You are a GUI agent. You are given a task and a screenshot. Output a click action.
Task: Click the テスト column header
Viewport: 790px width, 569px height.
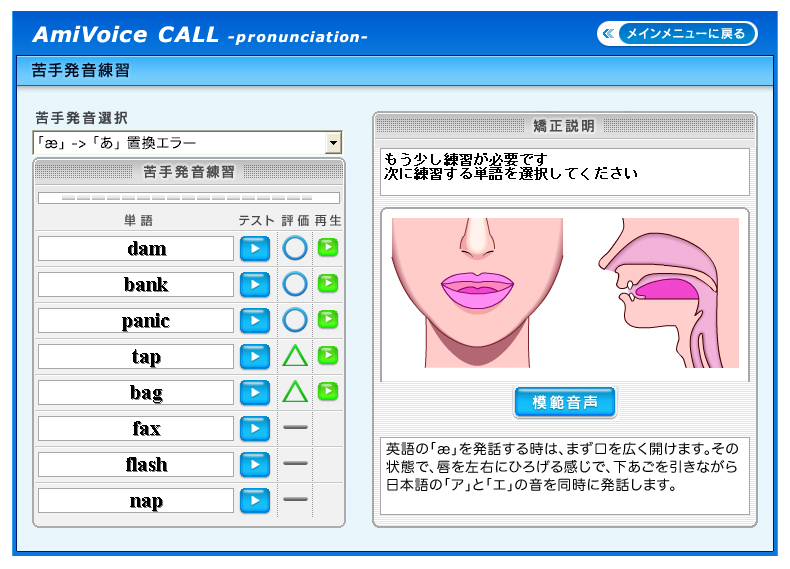pos(256,220)
